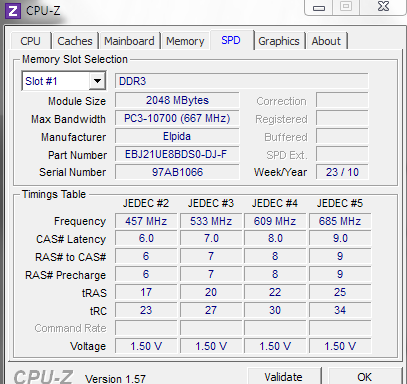This screenshot has height=384, width=407.
Task: Click tRC value 23
Action: 146,310
